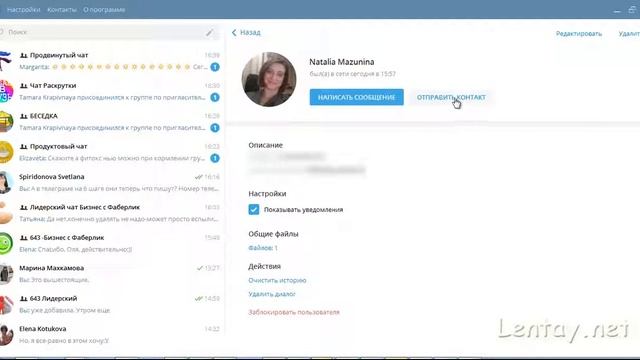The width and height of the screenshot is (640, 360).
Task: Open the Контакты menu
Action: coord(62,9)
